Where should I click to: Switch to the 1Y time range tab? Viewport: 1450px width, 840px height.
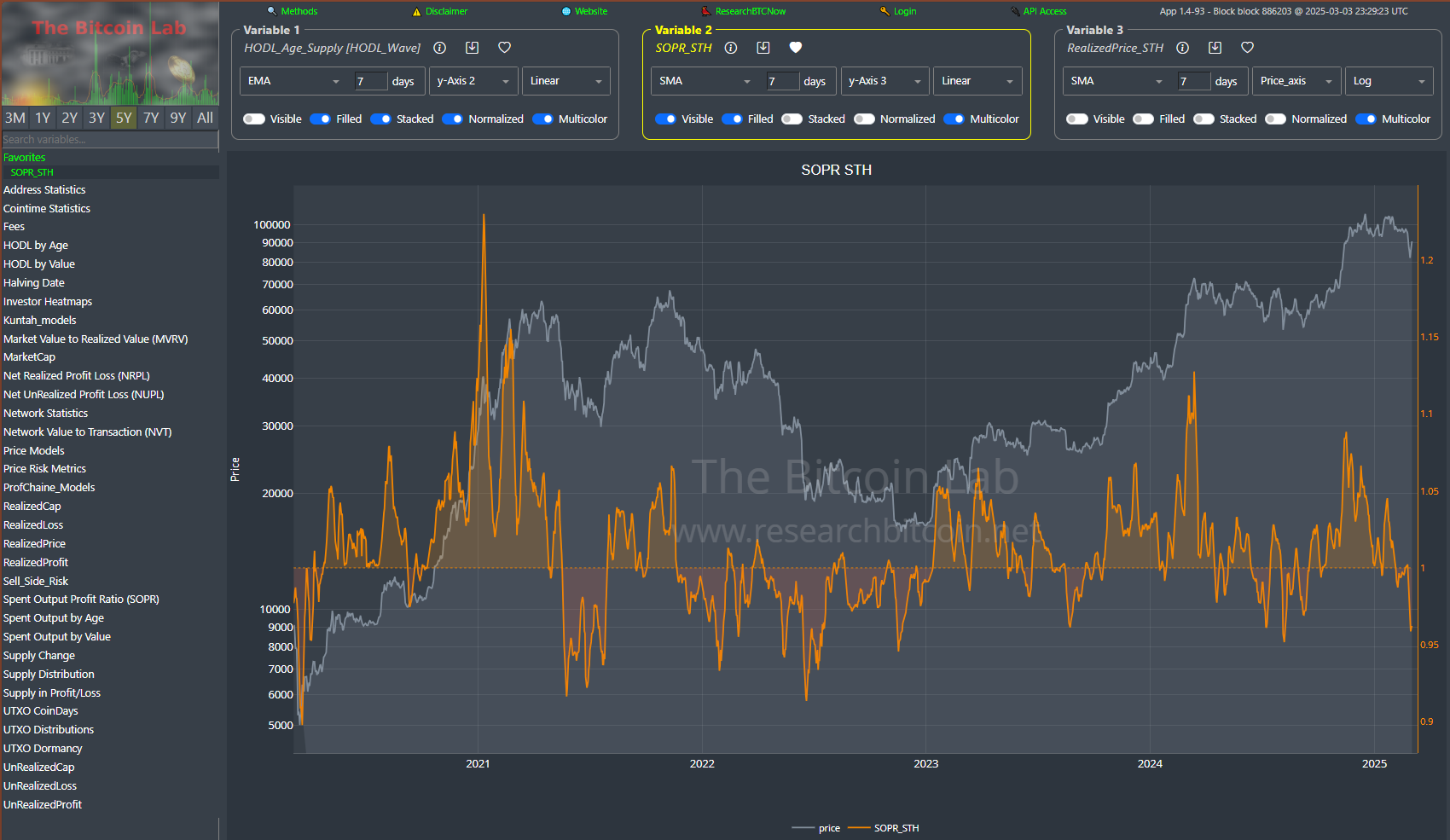tap(42, 118)
